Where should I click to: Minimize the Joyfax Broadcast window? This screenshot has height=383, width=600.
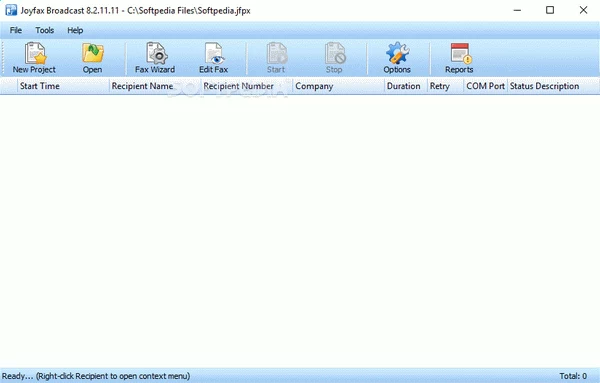click(x=517, y=10)
